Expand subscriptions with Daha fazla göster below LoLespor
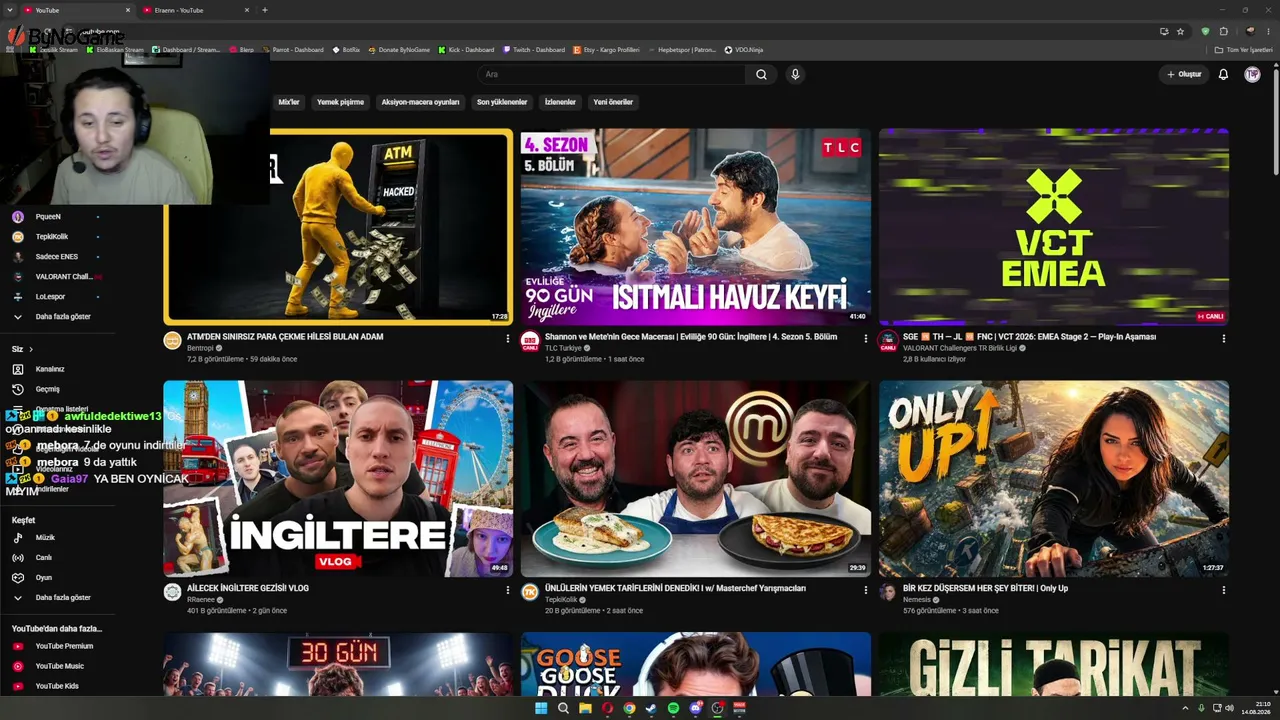Image resolution: width=1280 pixels, height=720 pixels. pyautogui.click(x=60, y=317)
